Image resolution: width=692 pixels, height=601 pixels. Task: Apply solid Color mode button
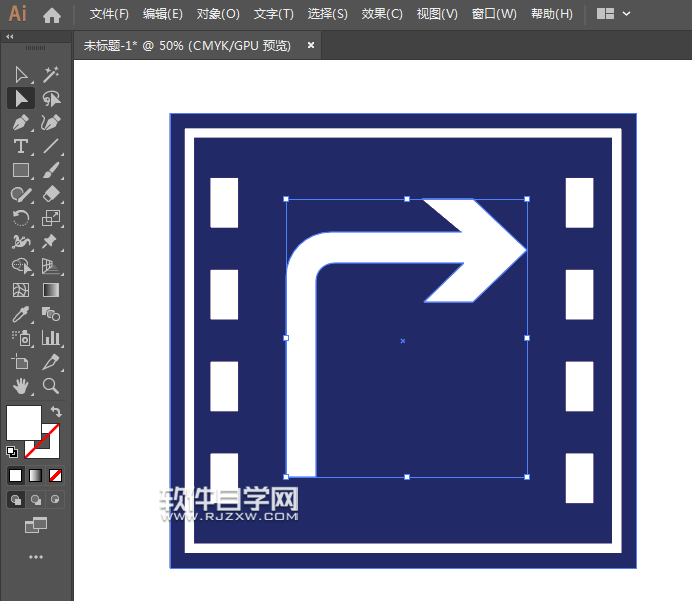(x=15, y=475)
